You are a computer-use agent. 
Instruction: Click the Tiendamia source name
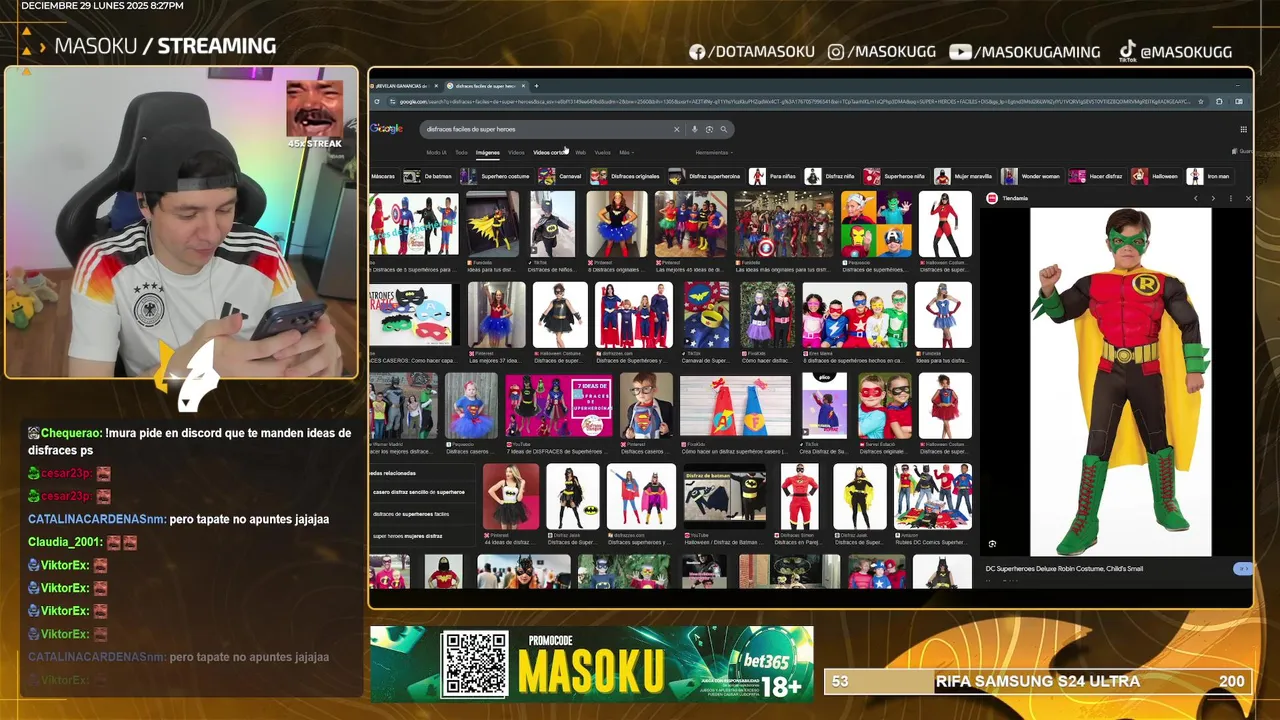pyautogui.click(x=1015, y=198)
